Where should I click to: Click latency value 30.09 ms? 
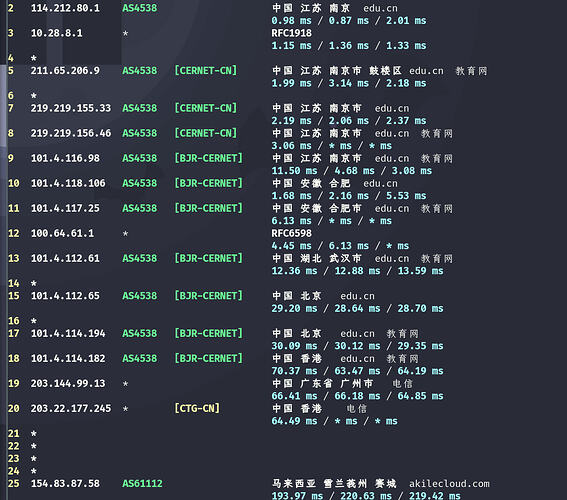point(294,346)
